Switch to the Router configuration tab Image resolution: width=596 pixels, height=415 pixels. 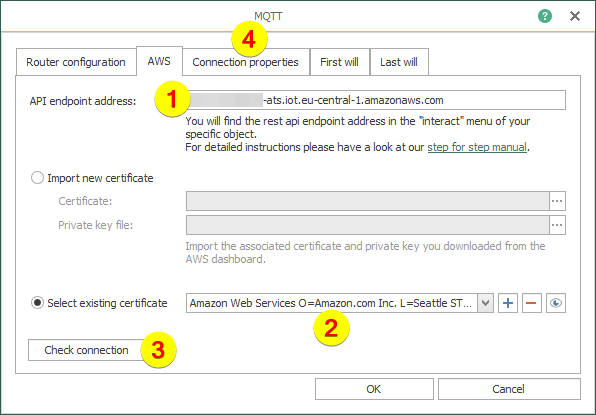coord(76,62)
